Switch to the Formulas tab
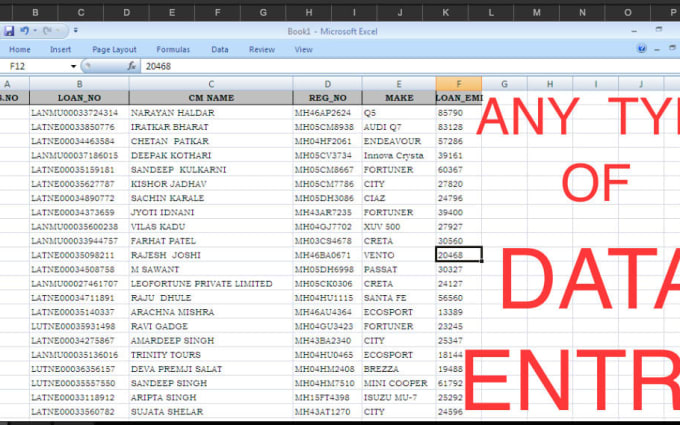The height and width of the screenshot is (425, 680). pyautogui.click(x=173, y=49)
